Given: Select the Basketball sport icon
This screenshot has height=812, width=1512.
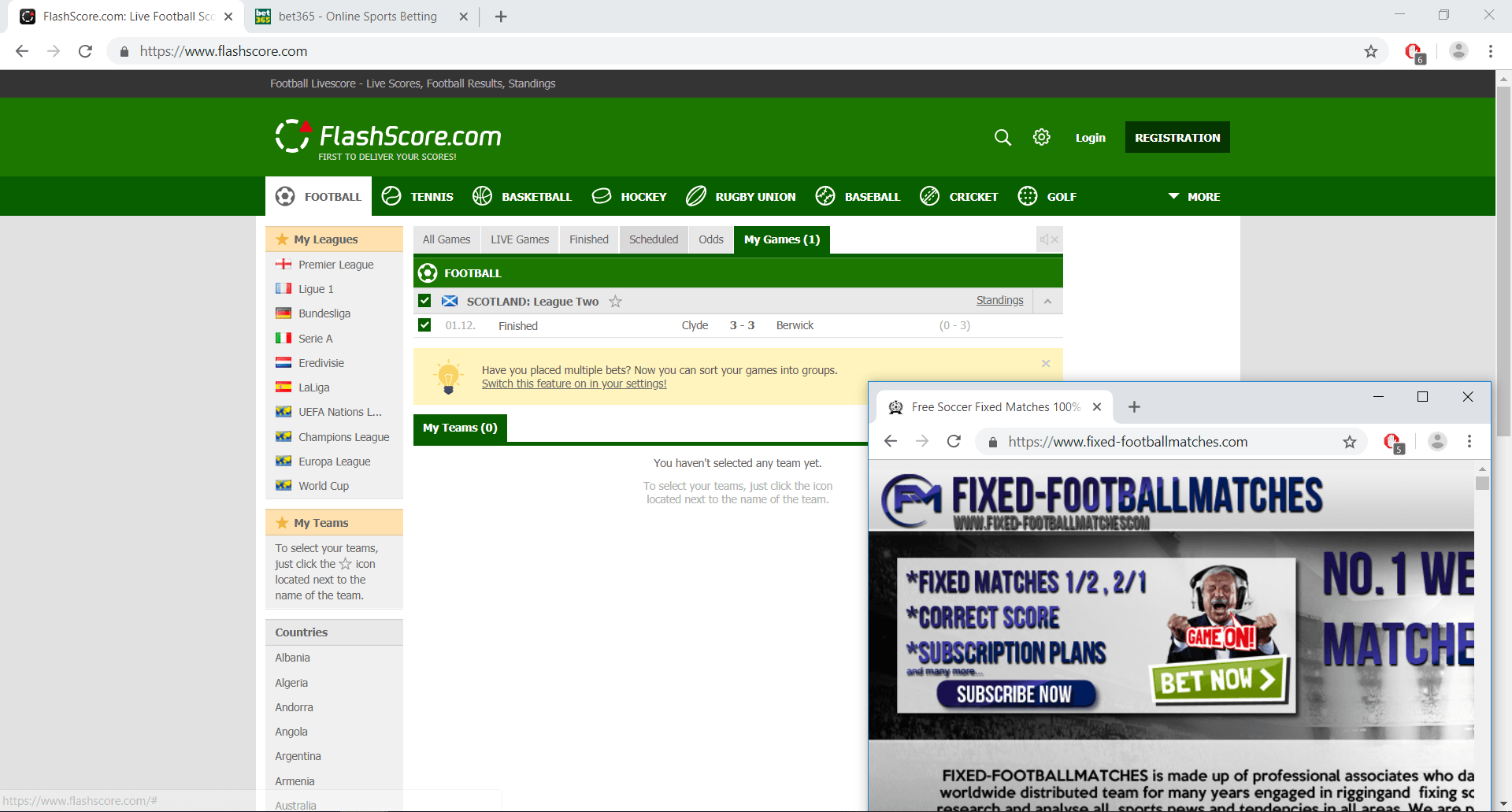Looking at the screenshot, I should [482, 196].
